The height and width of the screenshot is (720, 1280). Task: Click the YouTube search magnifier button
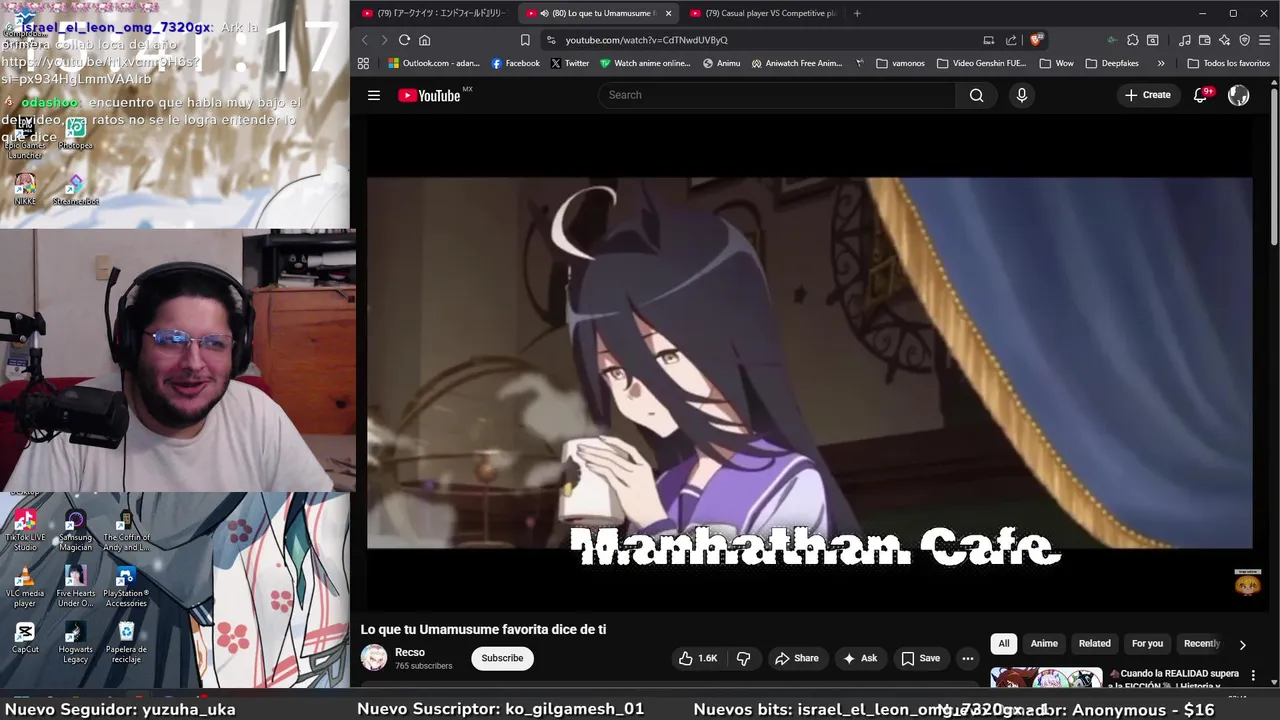coord(976,95)
